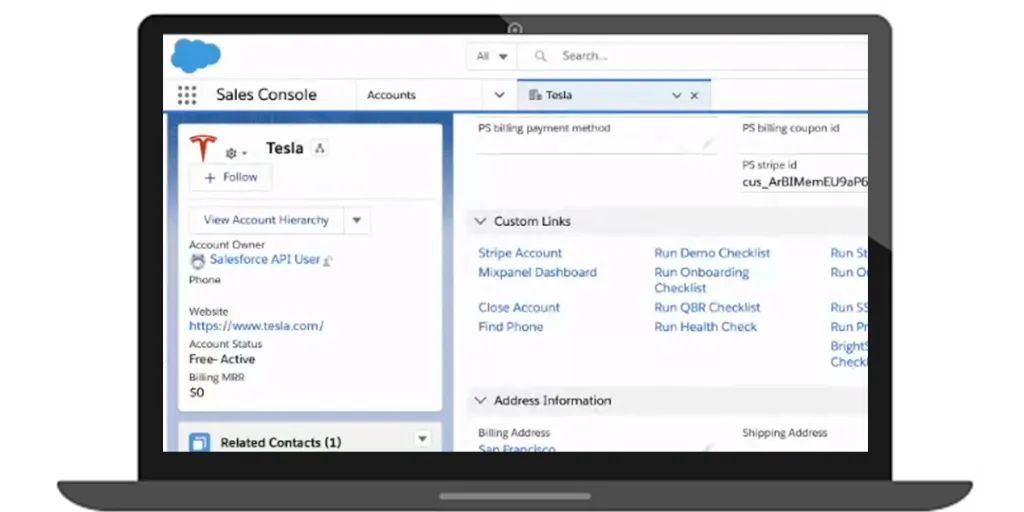Close the Tesla tab

[694, 95]
